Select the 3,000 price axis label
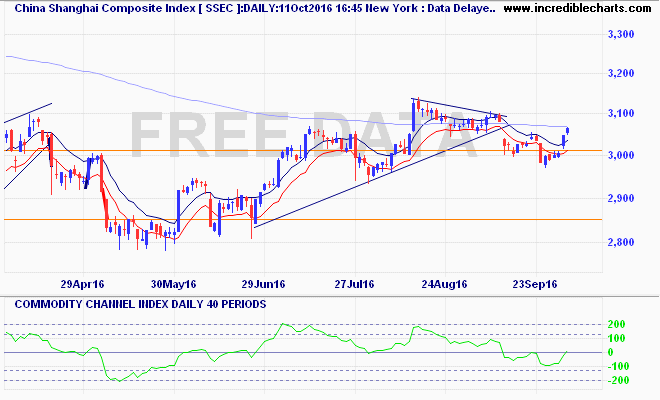Screen dimensions: 660x400 (621, 155)
